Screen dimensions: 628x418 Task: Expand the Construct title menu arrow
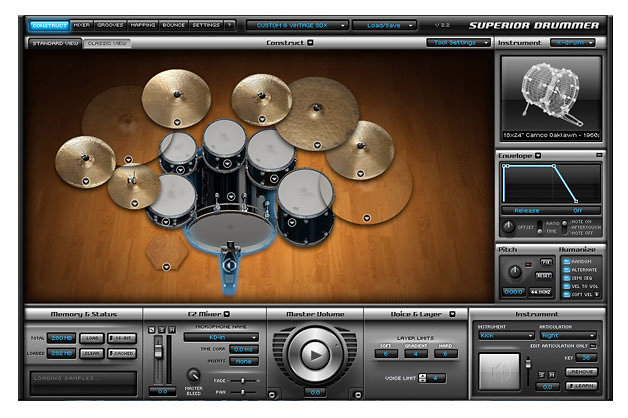(x=310, y=42)
